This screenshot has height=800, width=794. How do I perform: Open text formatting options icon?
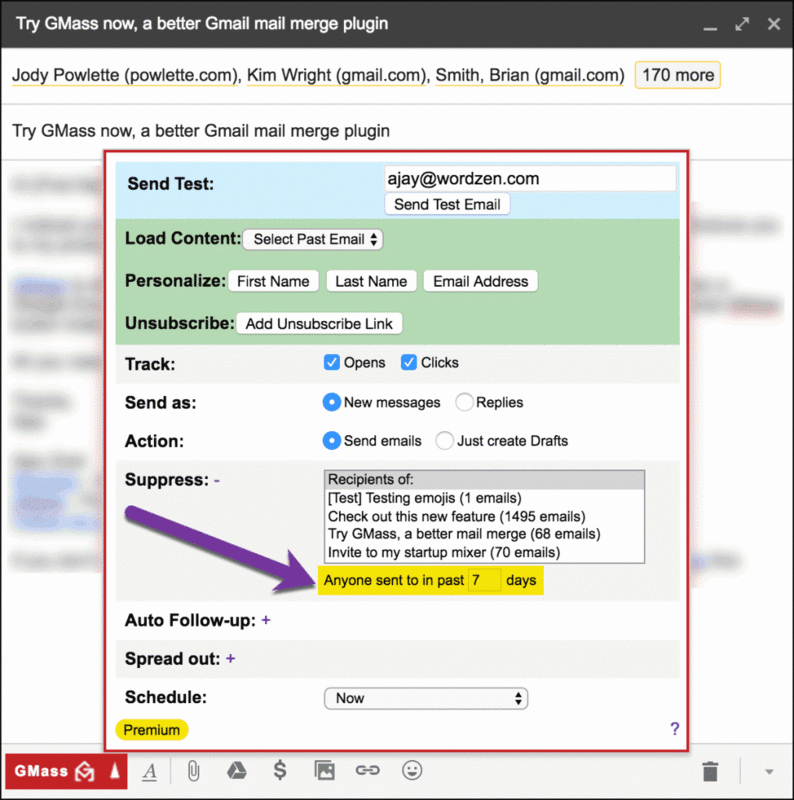149,771
